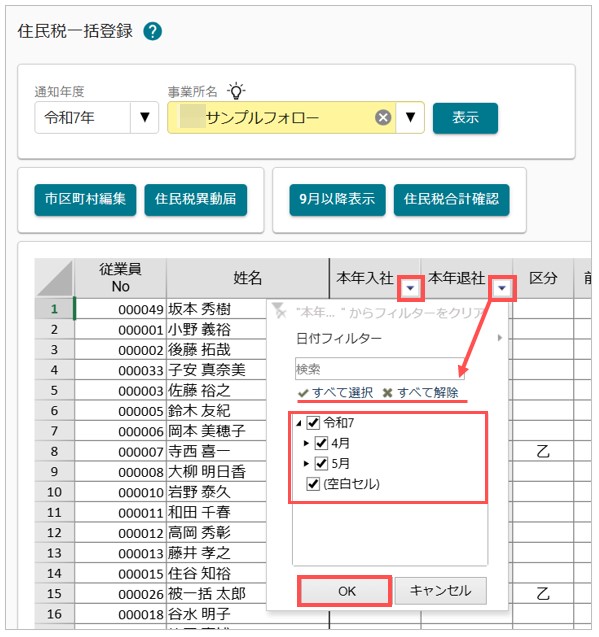Screen dimensions: 599x637
Task: Clear the サンプルフォロー office name field
Action: [x=383, y=118]
